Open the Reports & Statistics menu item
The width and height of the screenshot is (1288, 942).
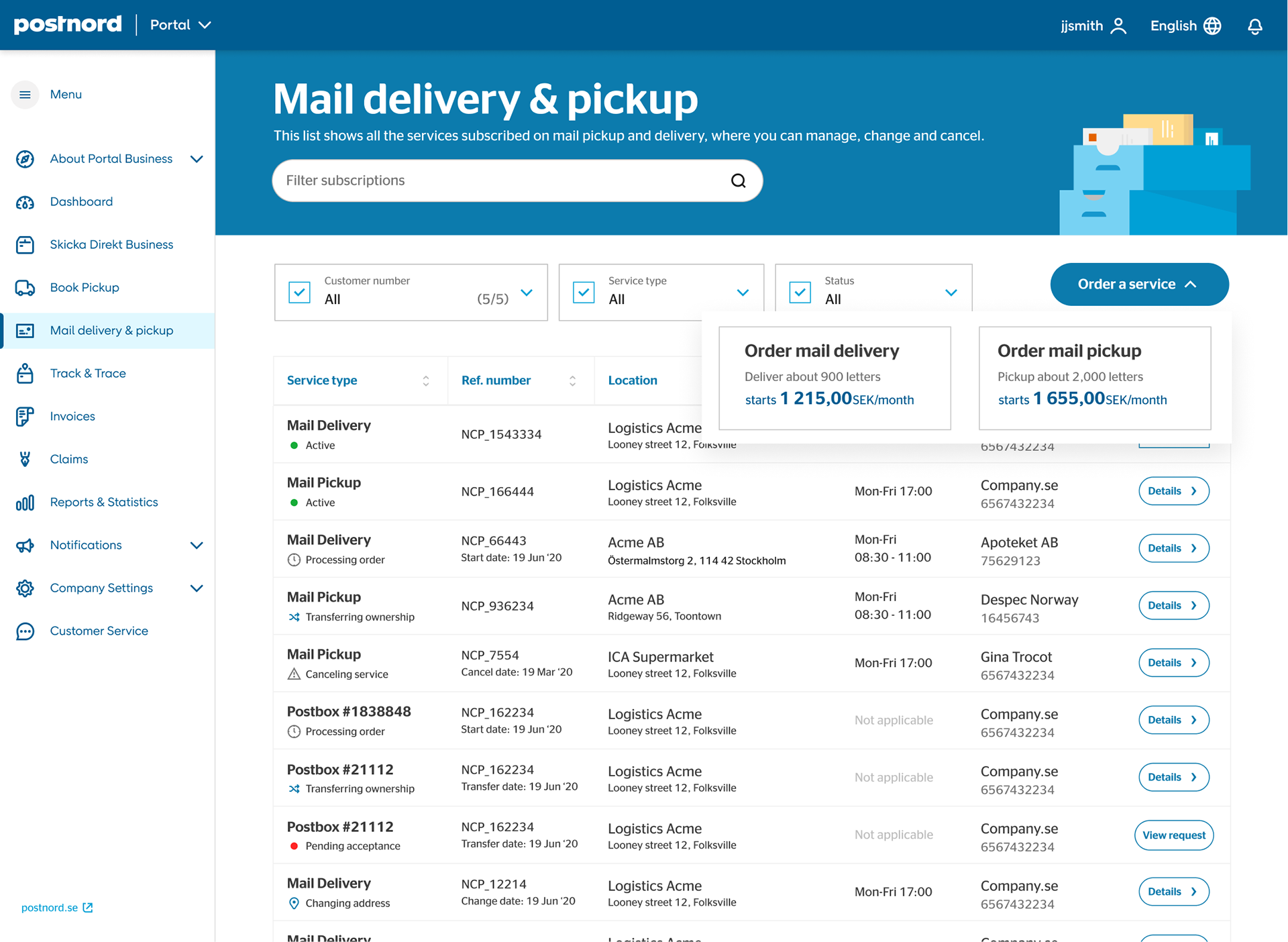[104, 503]
